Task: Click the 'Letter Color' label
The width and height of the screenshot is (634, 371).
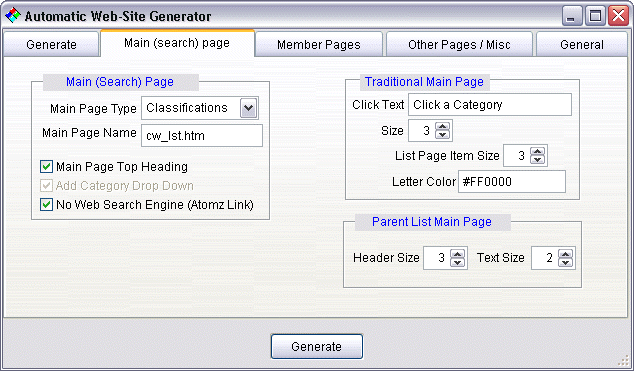Action: [424, 182]
